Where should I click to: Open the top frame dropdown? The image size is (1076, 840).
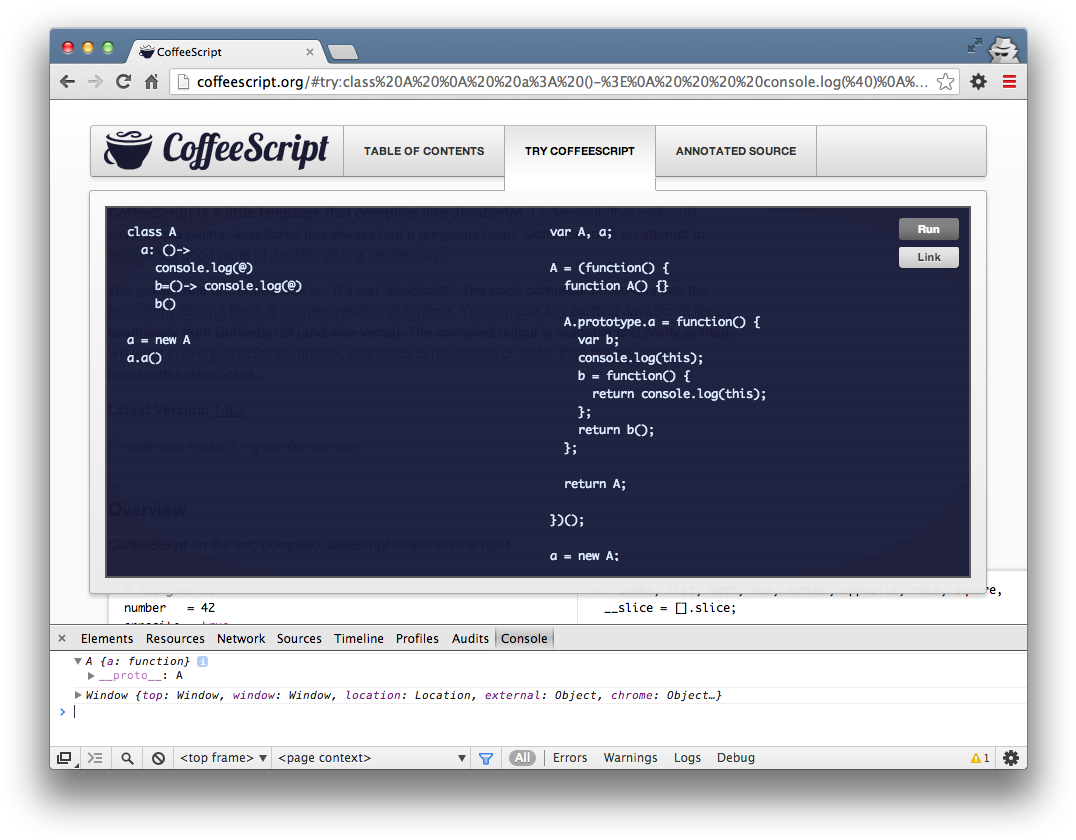pos(222,757)
